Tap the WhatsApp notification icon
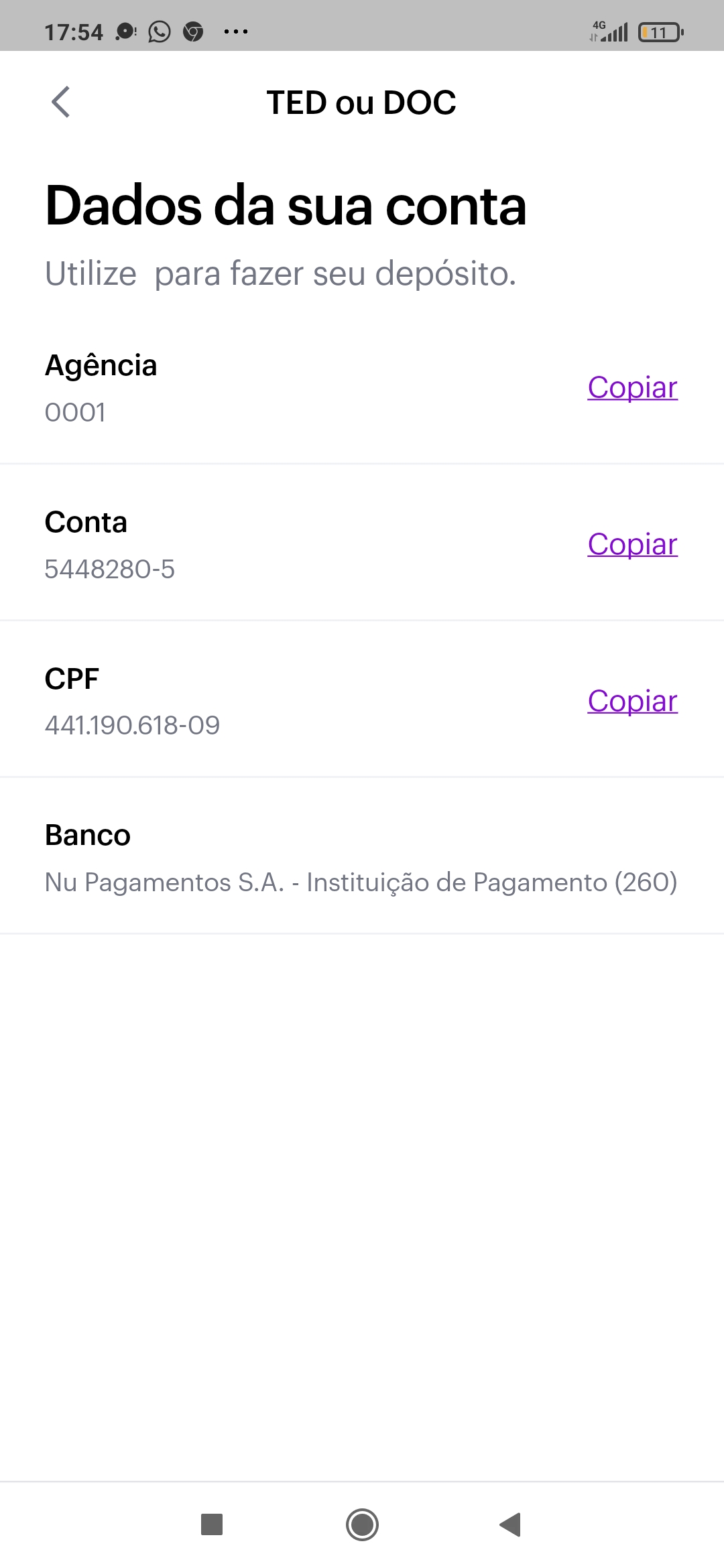 tap(160, 31)
